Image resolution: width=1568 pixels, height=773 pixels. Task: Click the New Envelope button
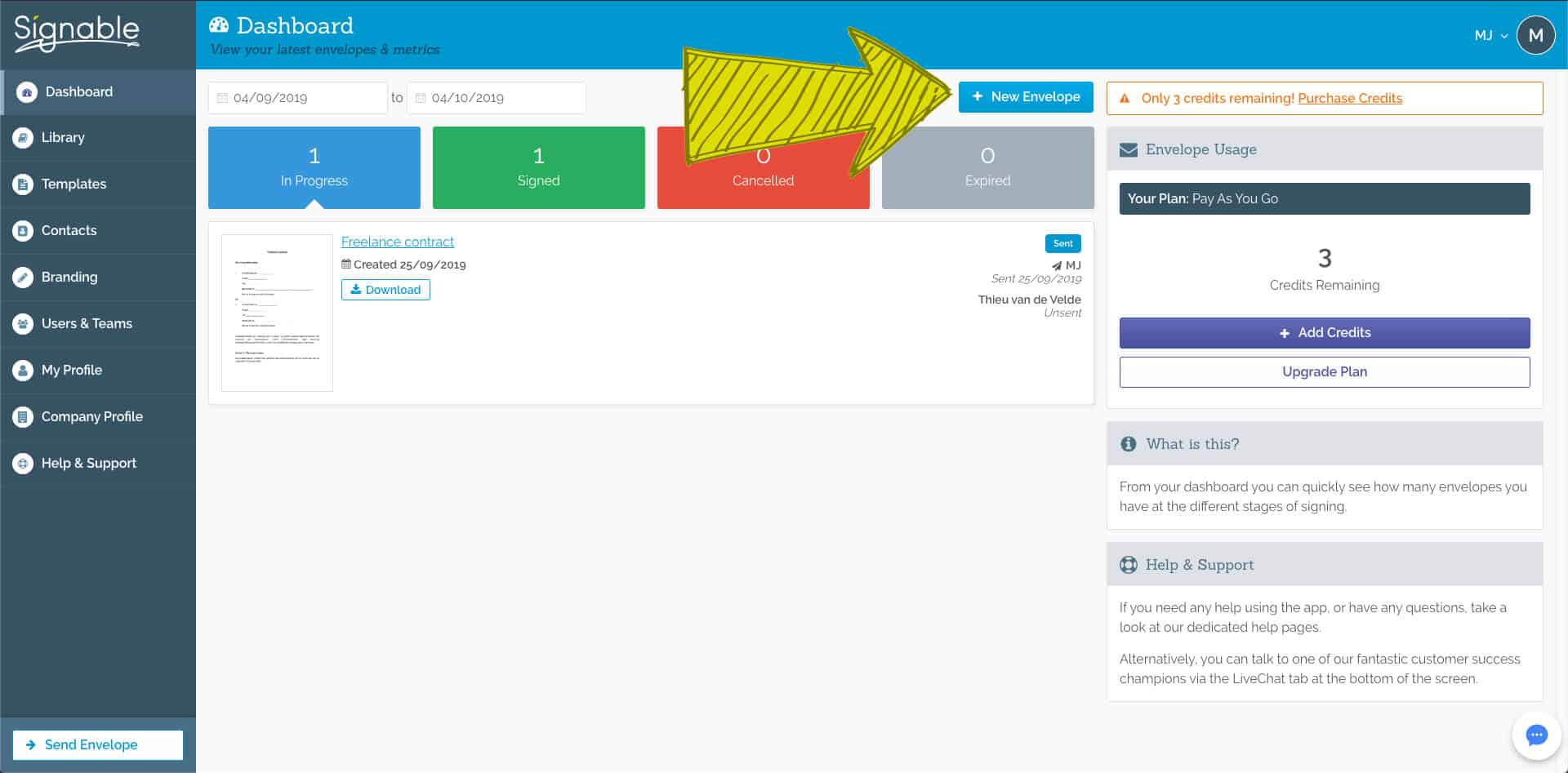[1026, 97]
